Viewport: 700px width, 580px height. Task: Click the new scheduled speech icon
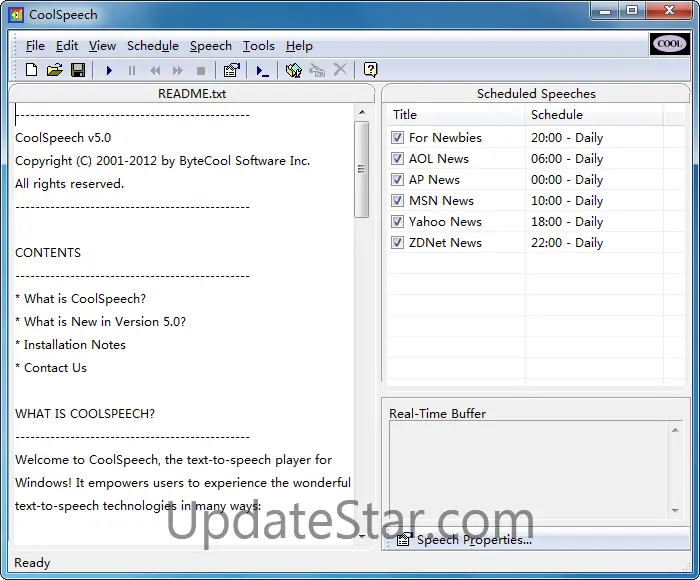(x=293, y=70)
